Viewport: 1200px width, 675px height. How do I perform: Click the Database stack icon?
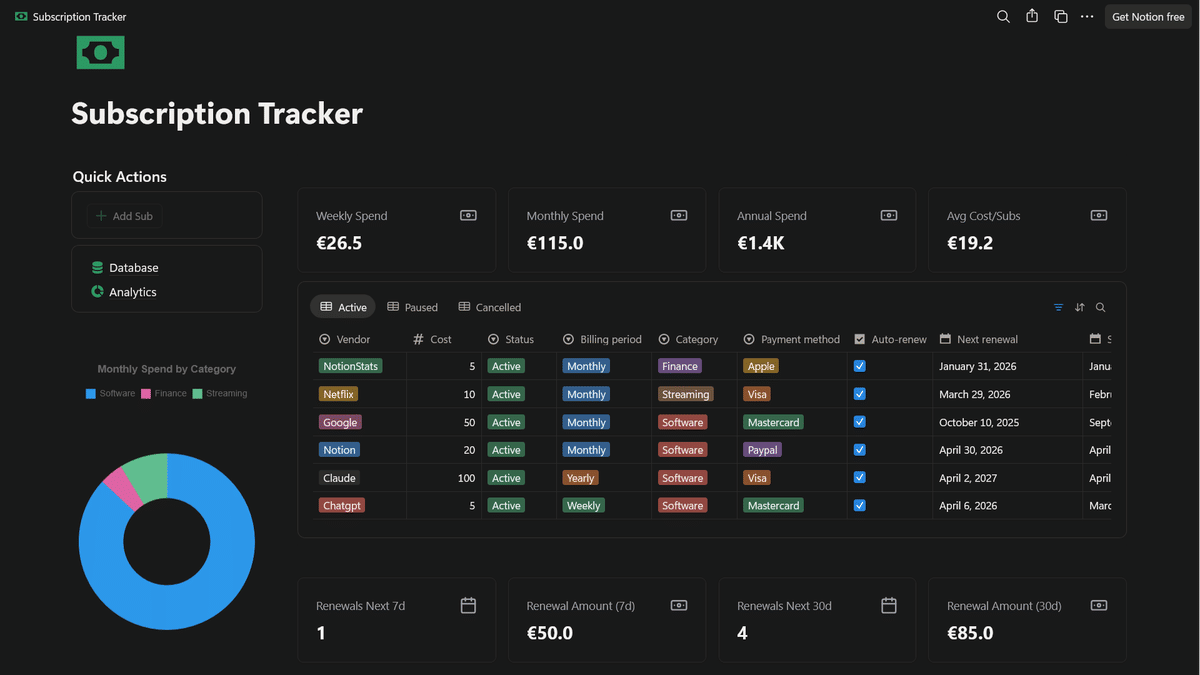click(97, 268)
